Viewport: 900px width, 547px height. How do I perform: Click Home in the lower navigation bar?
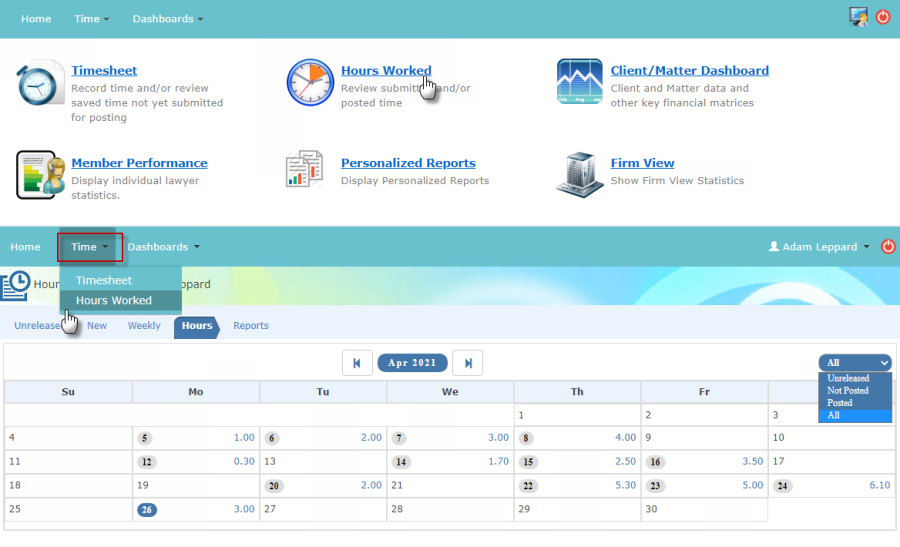[x=25, y=247]
